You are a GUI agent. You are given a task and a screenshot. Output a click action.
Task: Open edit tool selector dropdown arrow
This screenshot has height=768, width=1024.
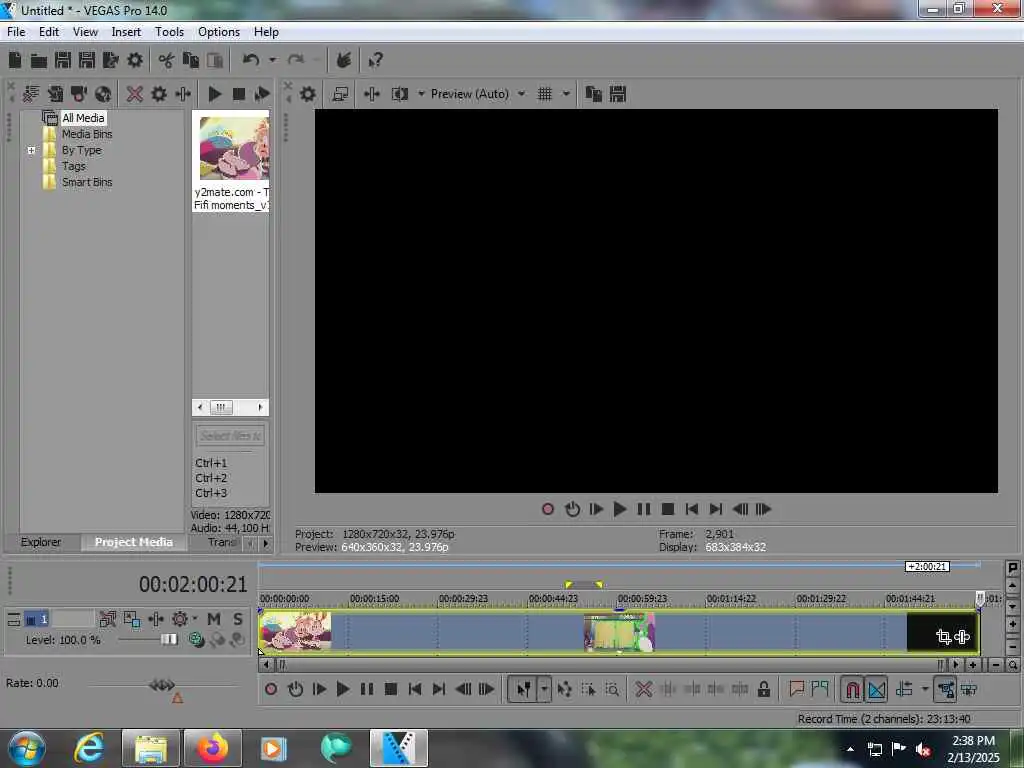543,689
